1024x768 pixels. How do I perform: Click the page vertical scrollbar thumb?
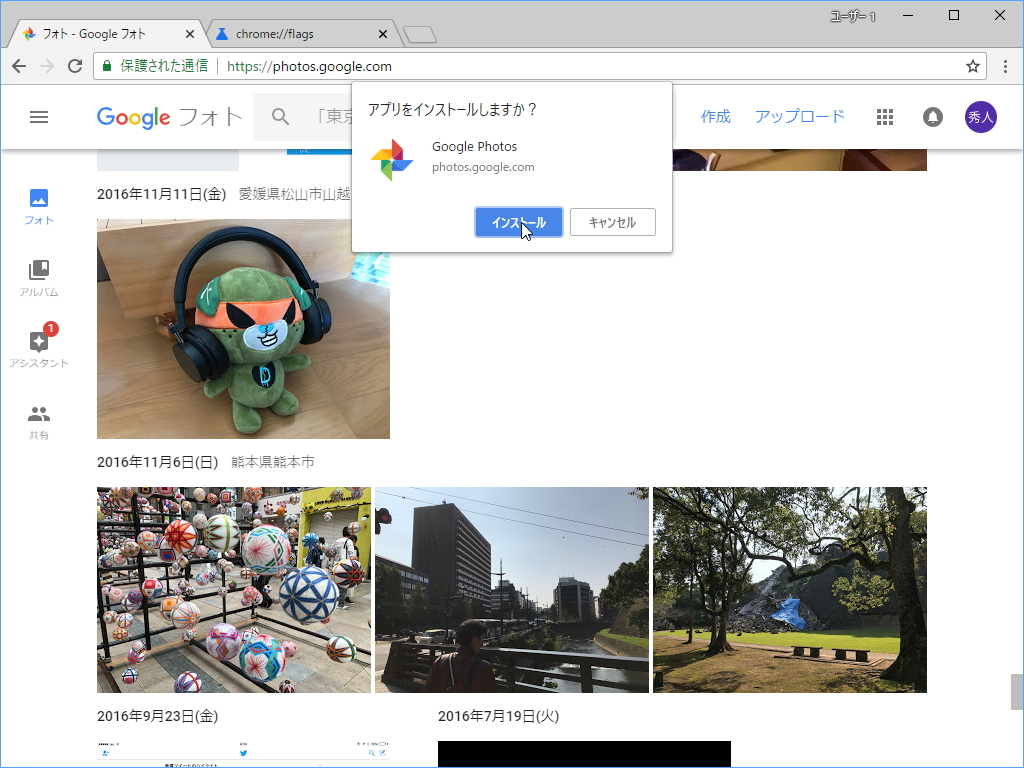(x=1016, y=692)
